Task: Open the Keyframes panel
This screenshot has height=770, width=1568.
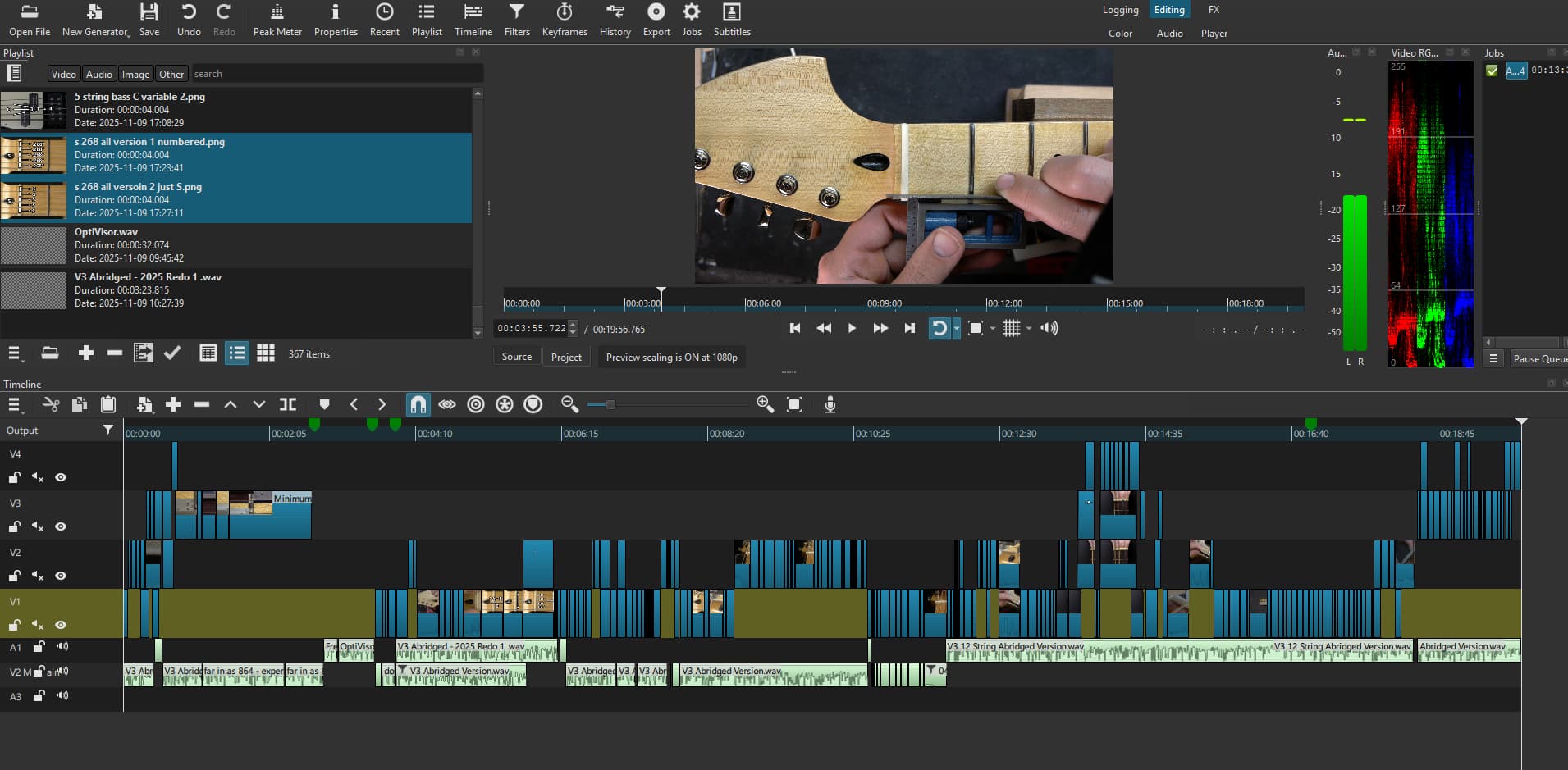Action: coord(565,20)
